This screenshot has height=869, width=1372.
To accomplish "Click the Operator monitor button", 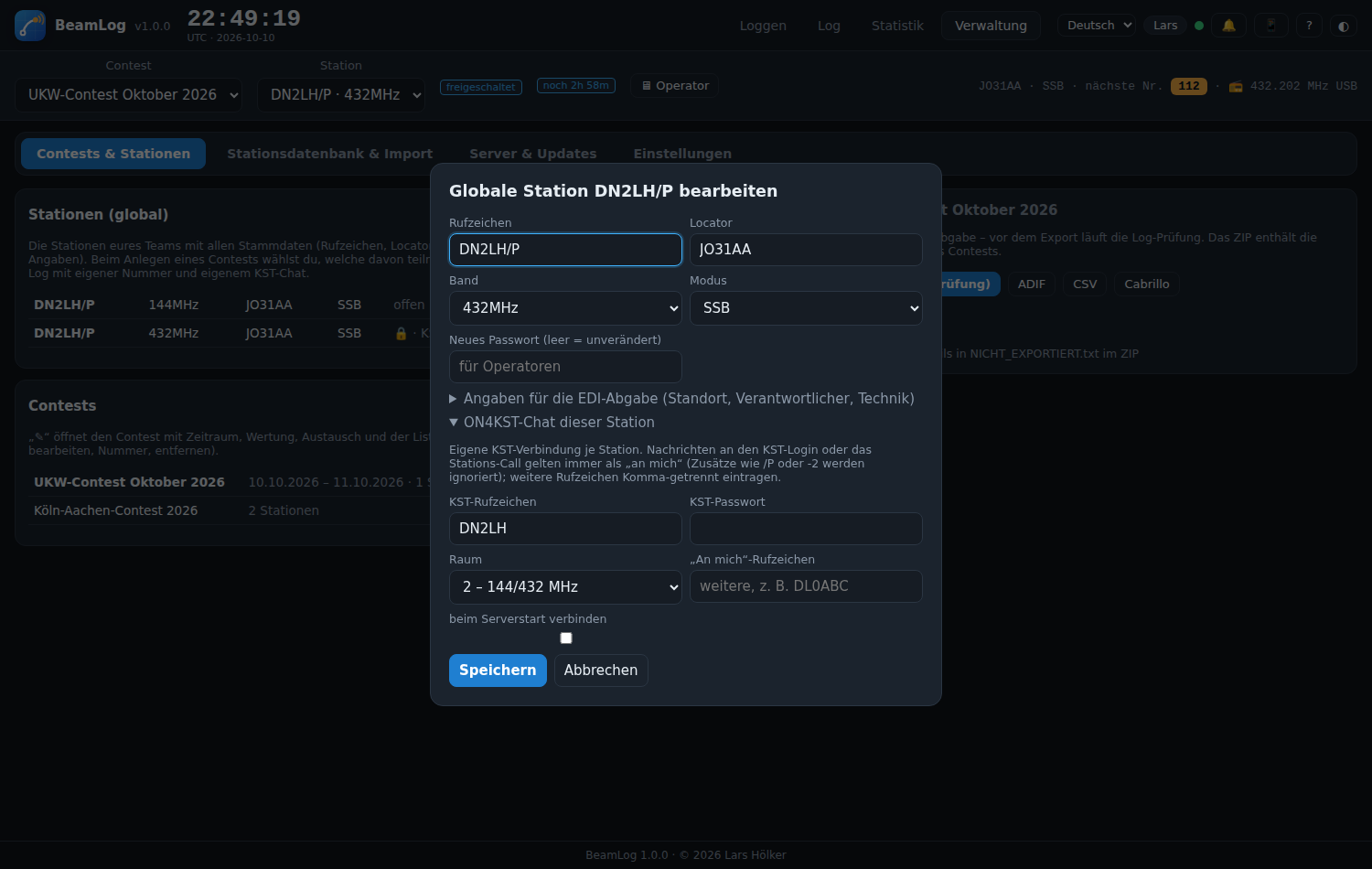I will (675, 86).
